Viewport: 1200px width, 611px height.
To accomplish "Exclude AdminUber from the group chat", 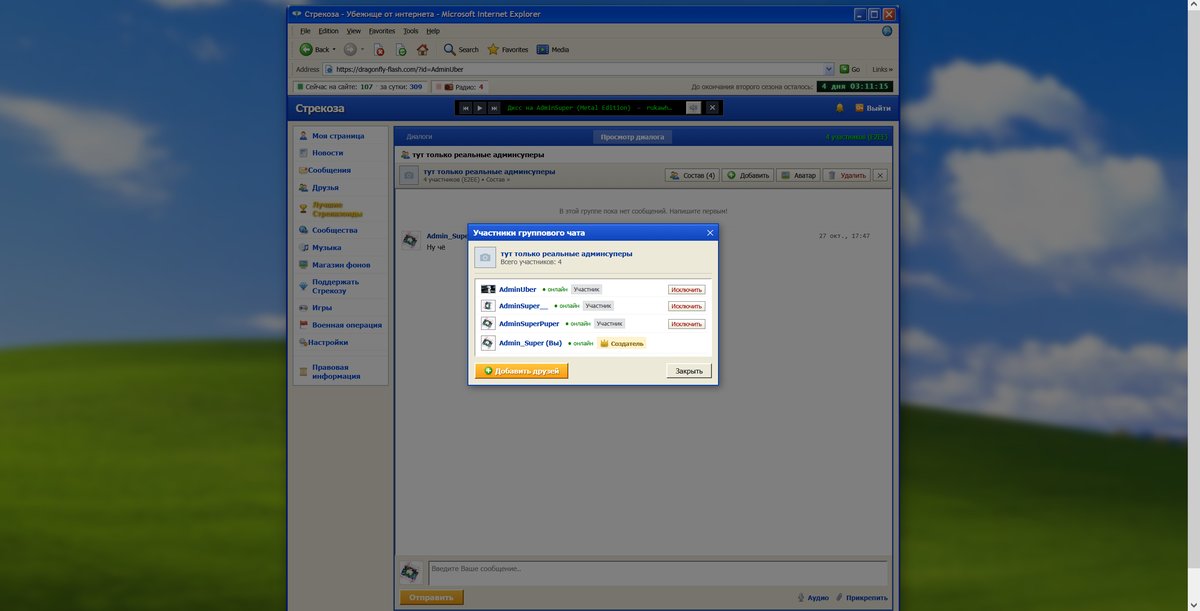I will 687,290.
